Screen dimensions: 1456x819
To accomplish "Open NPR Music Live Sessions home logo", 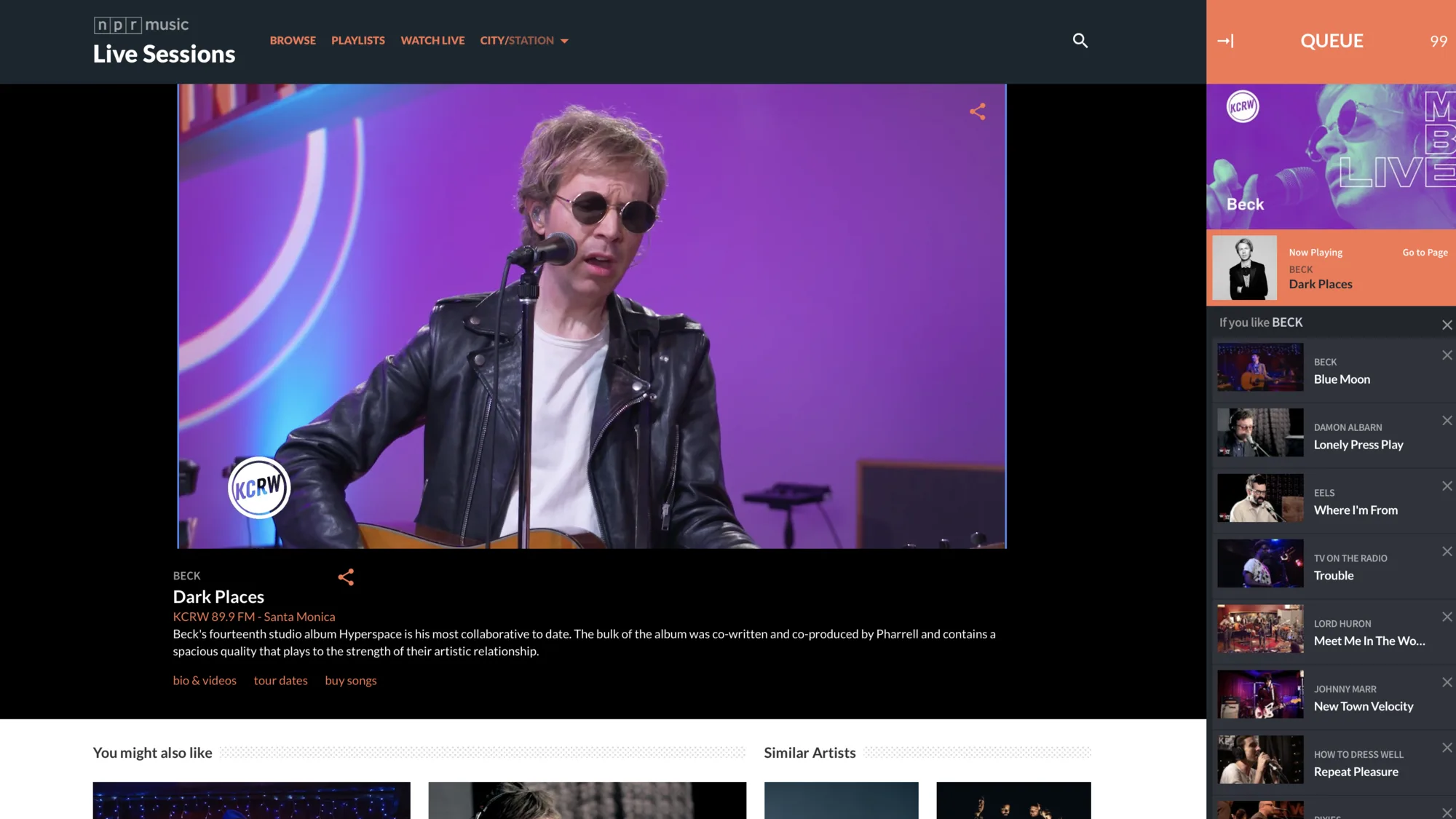I will click(164, 41).
